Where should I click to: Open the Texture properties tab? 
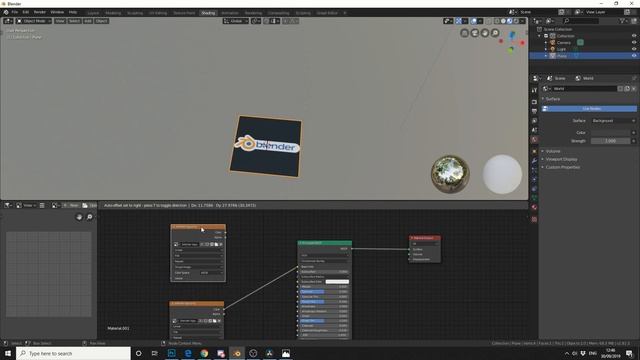(534, 219)
